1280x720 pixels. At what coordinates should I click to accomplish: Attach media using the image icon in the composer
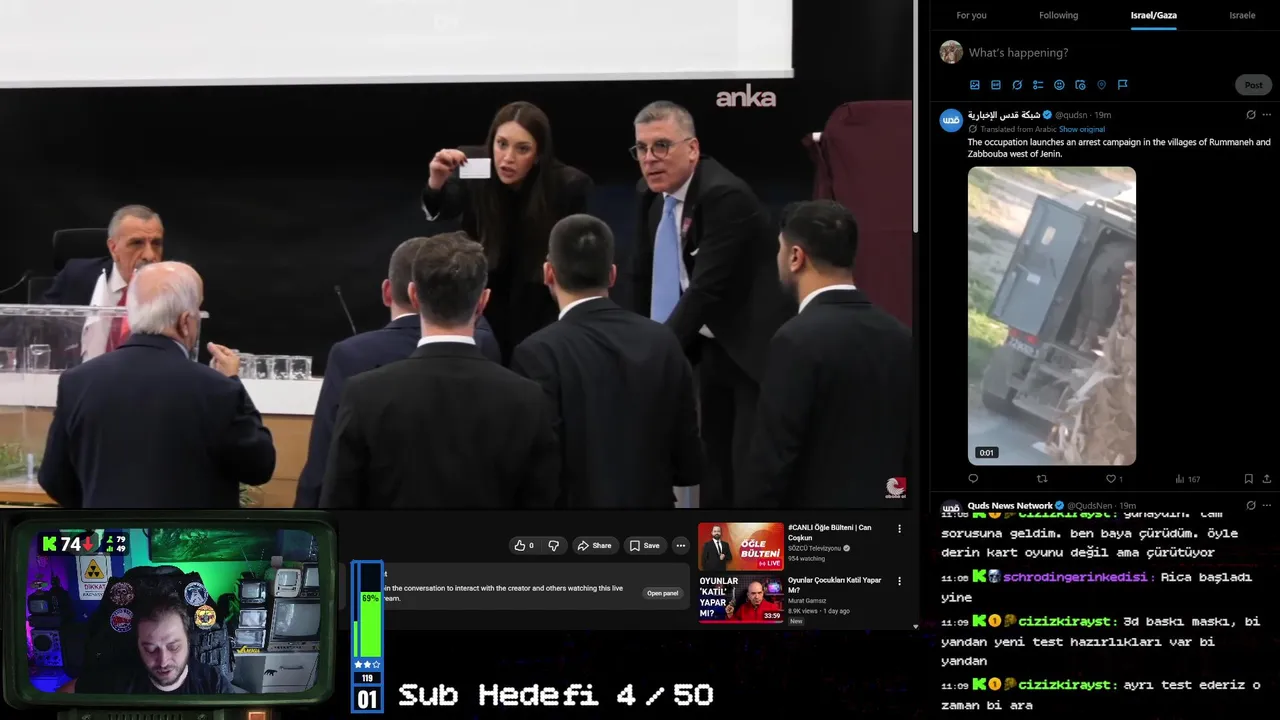tap(975, 85)
